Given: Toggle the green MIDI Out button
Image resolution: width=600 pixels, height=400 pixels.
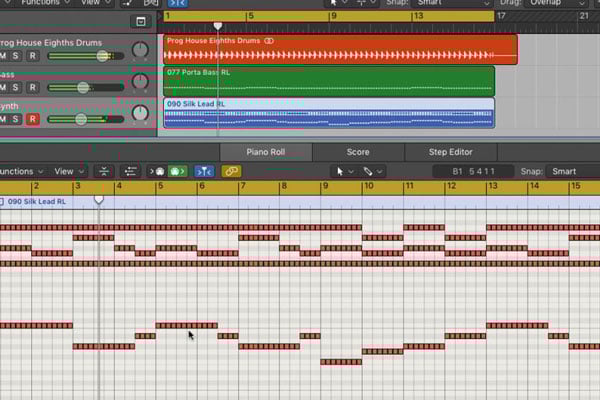Looking at the screenshot, I should pos(177,171).
